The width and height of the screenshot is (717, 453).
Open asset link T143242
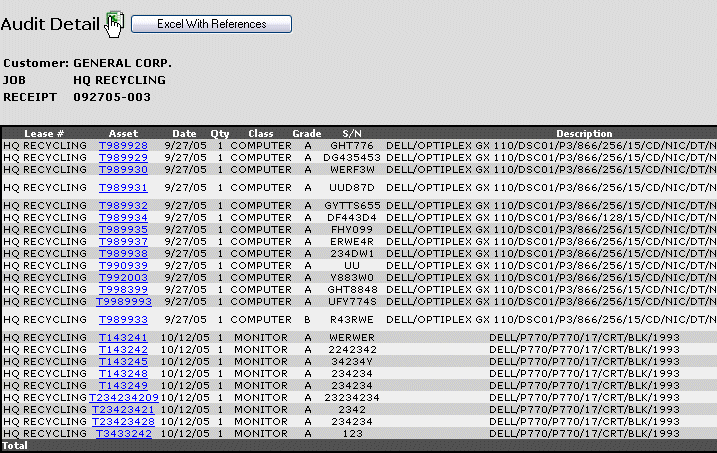click(123, 350)
